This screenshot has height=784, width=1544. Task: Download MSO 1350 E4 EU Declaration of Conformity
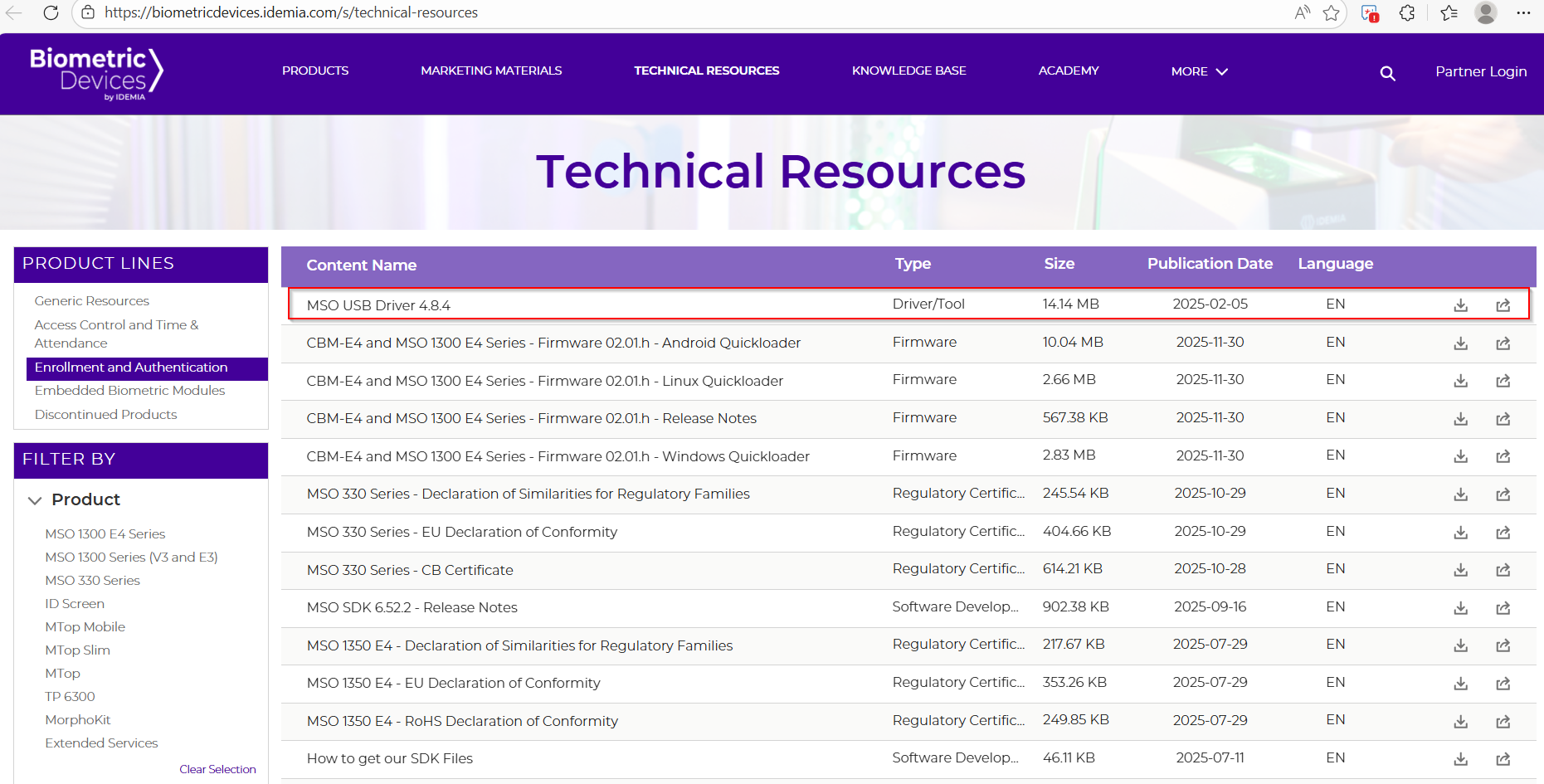tap(1460, 684)
